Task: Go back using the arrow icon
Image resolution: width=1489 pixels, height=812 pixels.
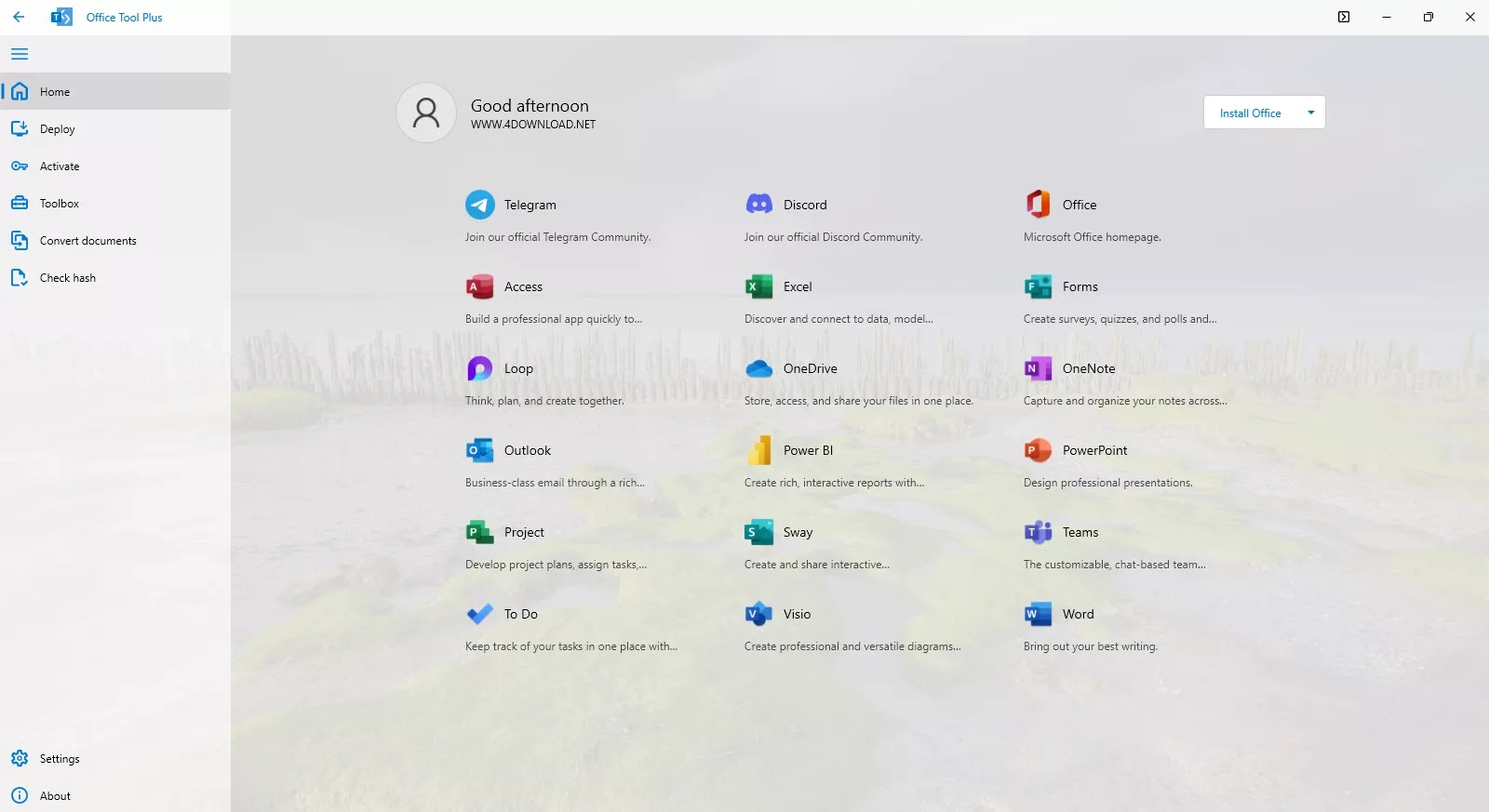Action: click(19, 17)
